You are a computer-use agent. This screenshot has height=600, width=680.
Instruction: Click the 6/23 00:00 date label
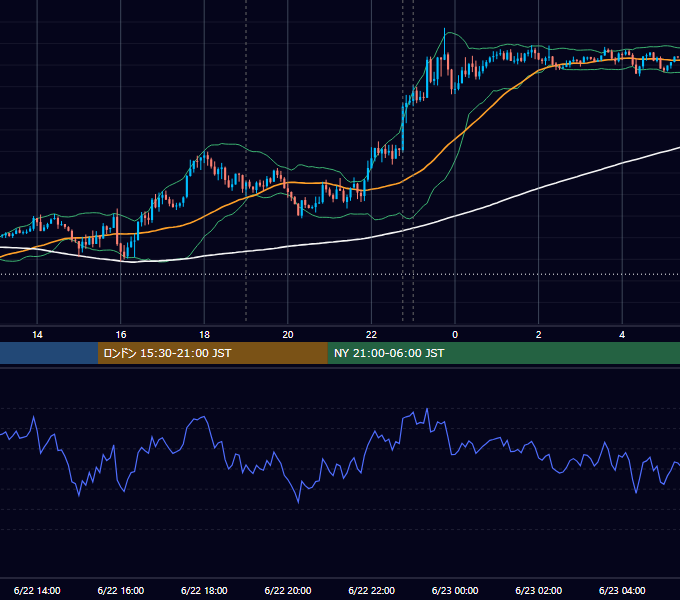(x=455, y=590)
